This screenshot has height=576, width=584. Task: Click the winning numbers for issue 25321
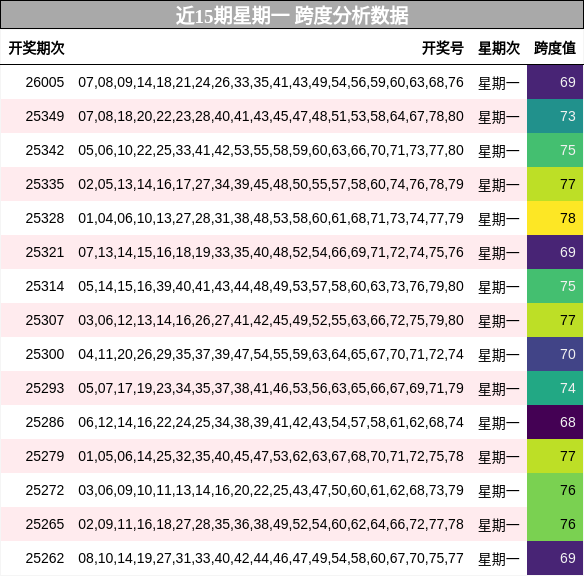[271, 252]
